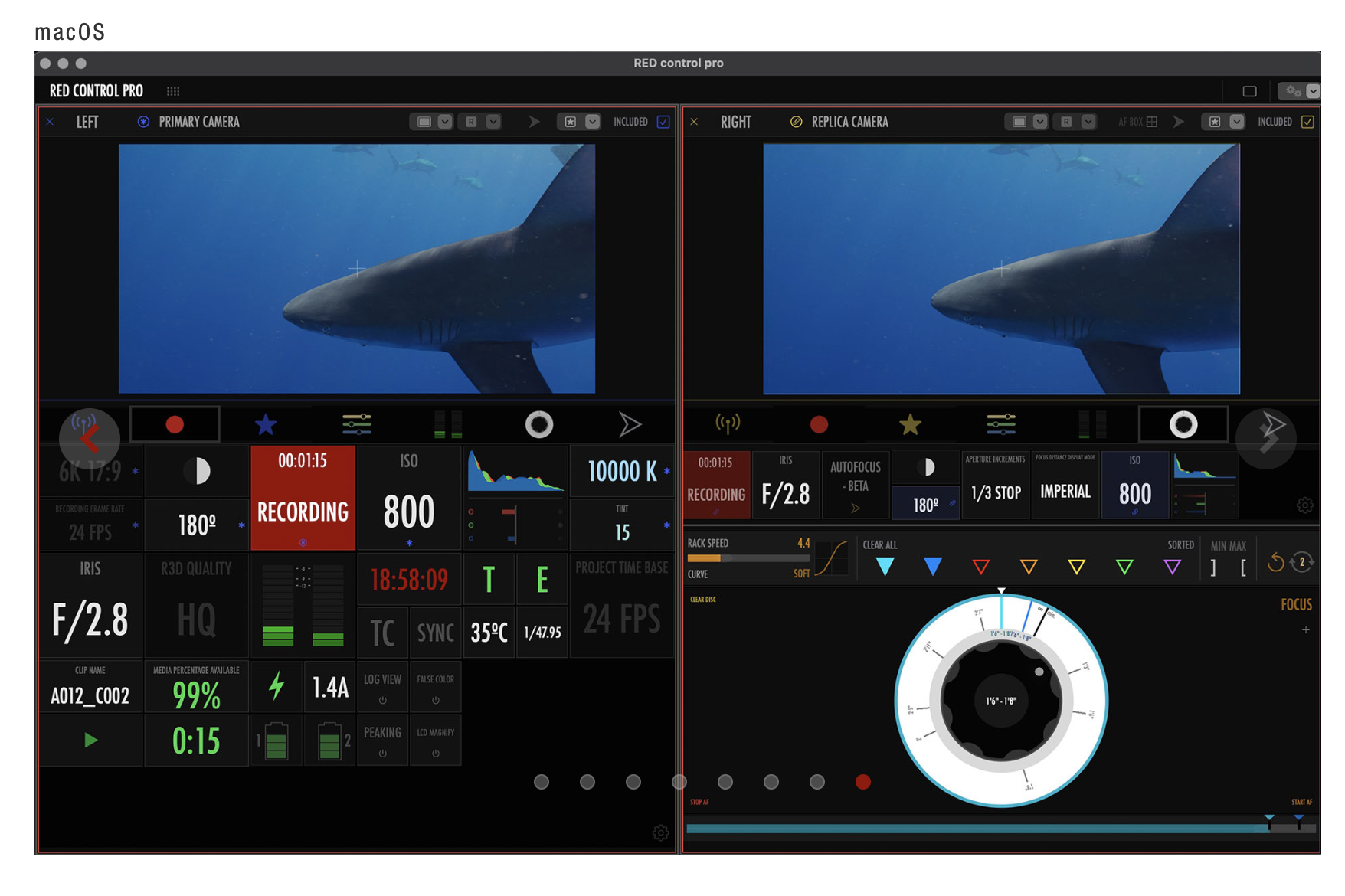Open the star dropdown on left camera header

(x=592, y=122)
